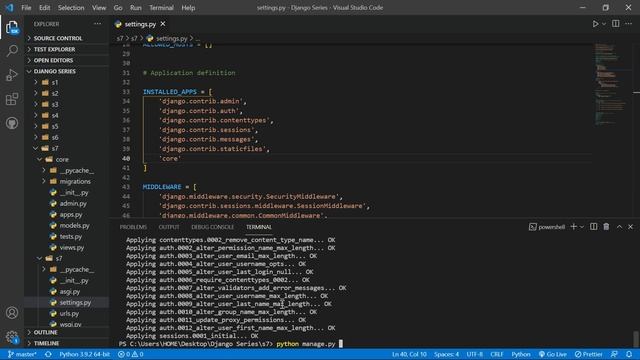
Task: Kill terminal with trash icon
Action: click(606, 227)
